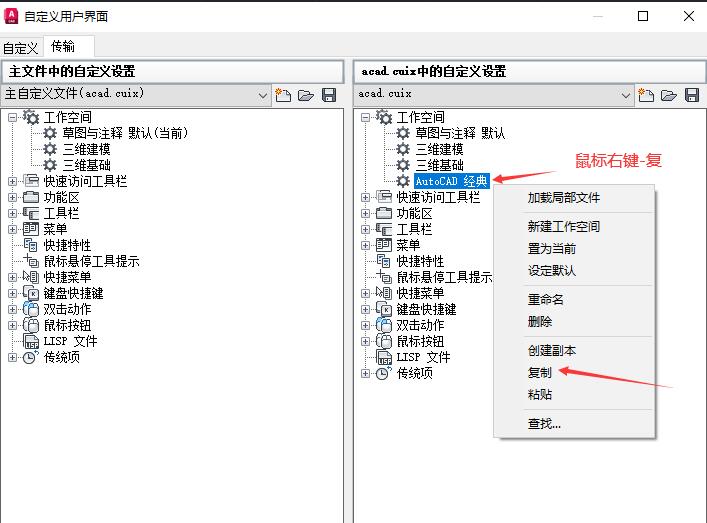
Task: Select 三维建模 workspace in right tree
Action: click(439, 149)
